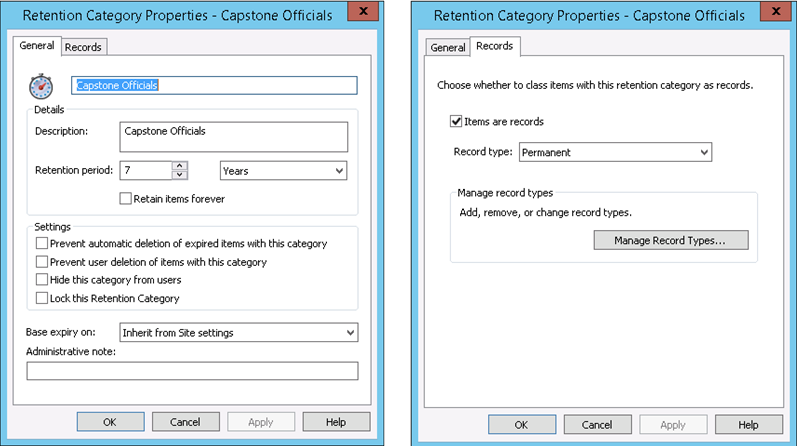The width and height of the screenshot is (797, 446).
Task: Click OK in the Records tab dialog
Action: pyautogui.click(x=522, y=424)
